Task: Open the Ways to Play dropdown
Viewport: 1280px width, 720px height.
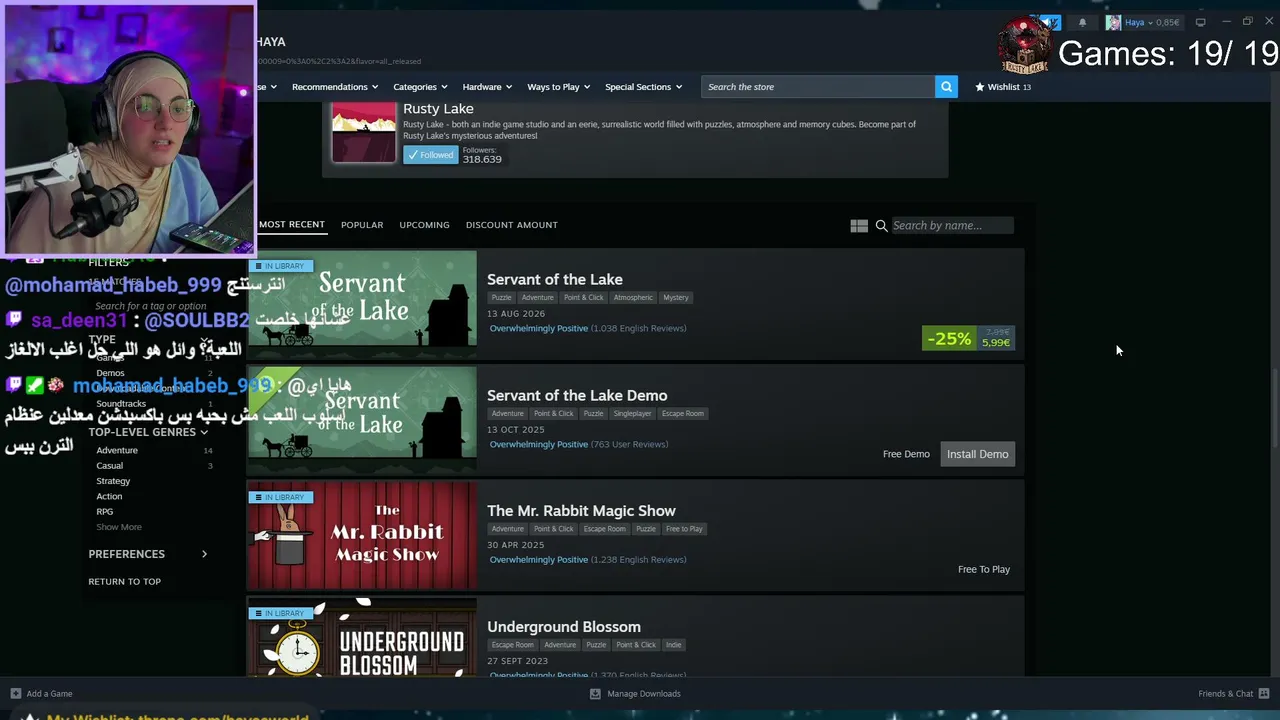Action: [559, 87]
